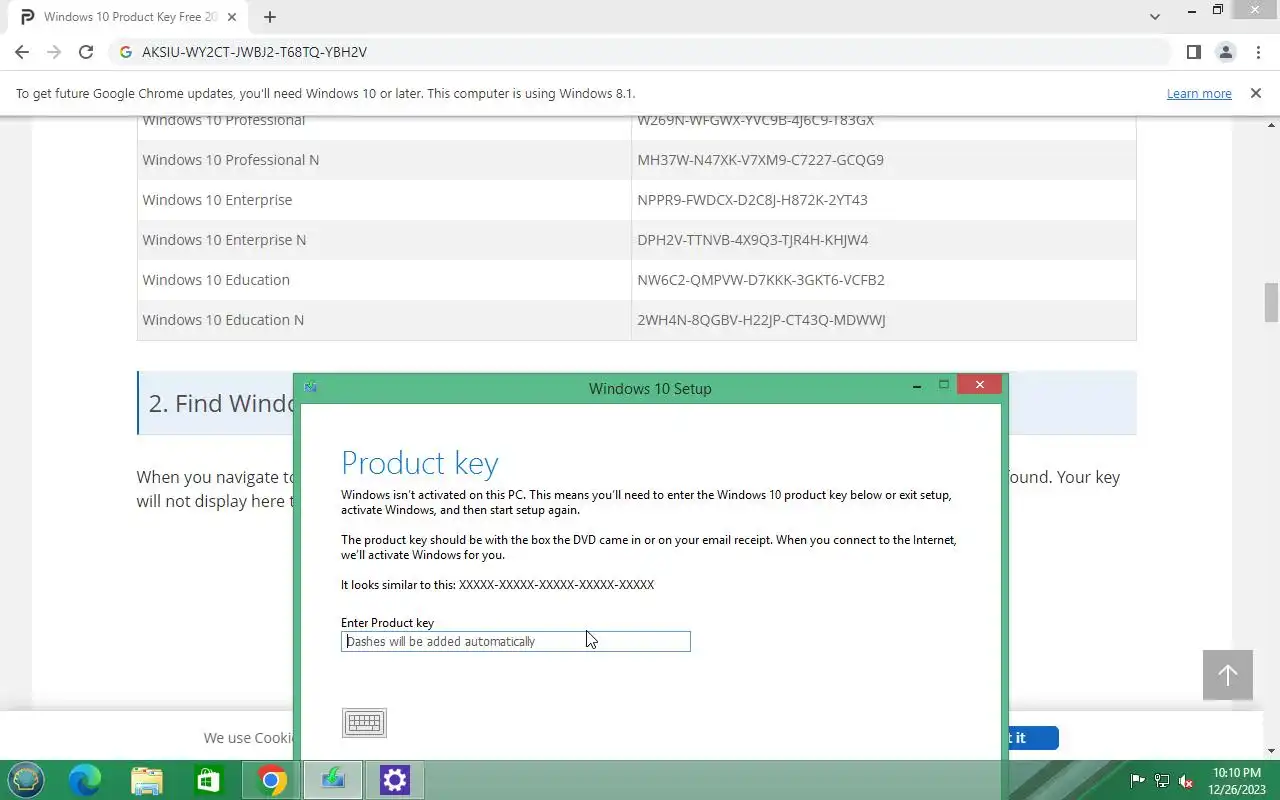The height and width of the screenshot is (800, 1280).
Task: Click the scroll-to-top arrow button
Action: (x=1227, y=675)
